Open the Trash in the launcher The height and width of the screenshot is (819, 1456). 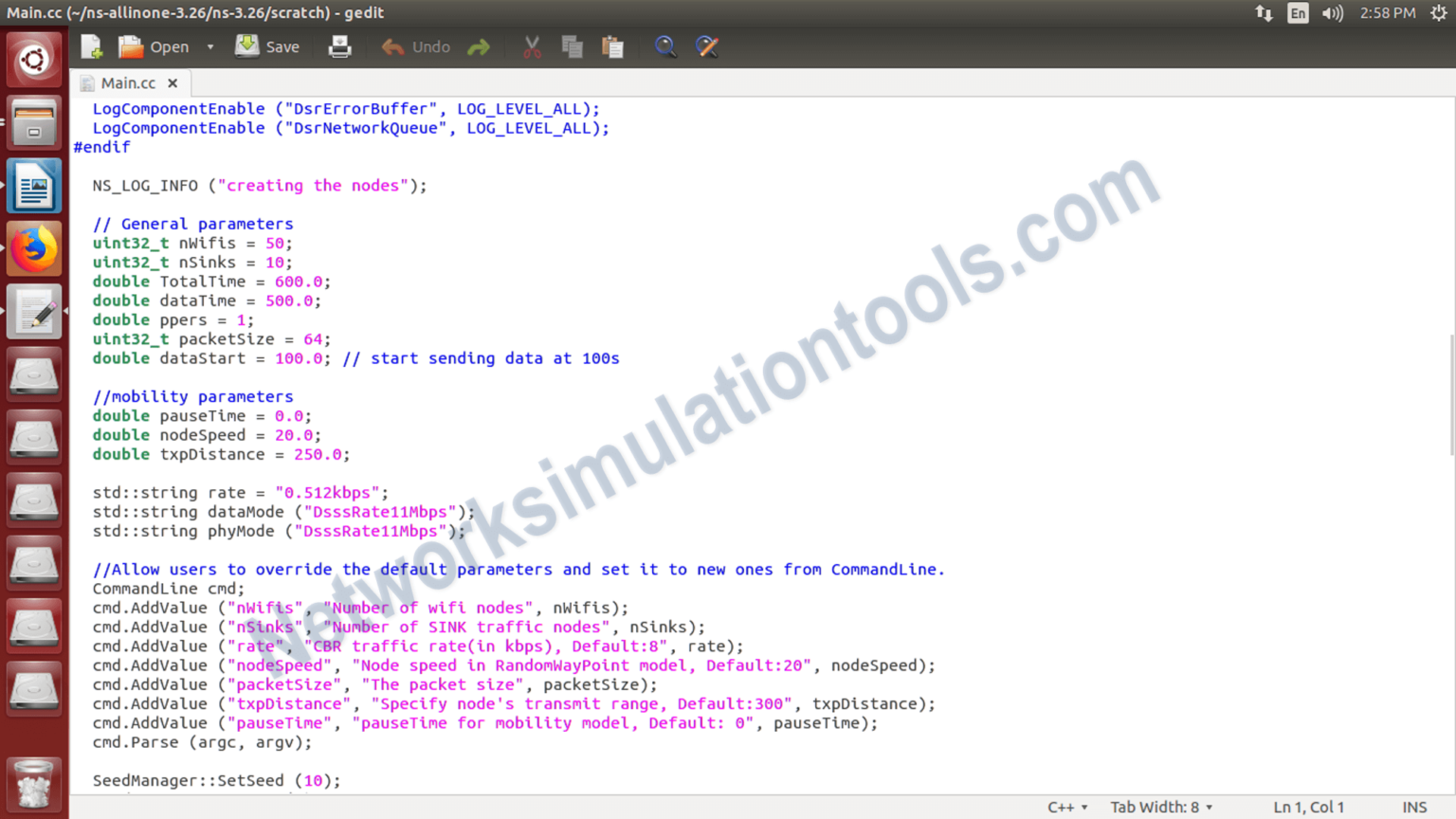tap(33, 785)
